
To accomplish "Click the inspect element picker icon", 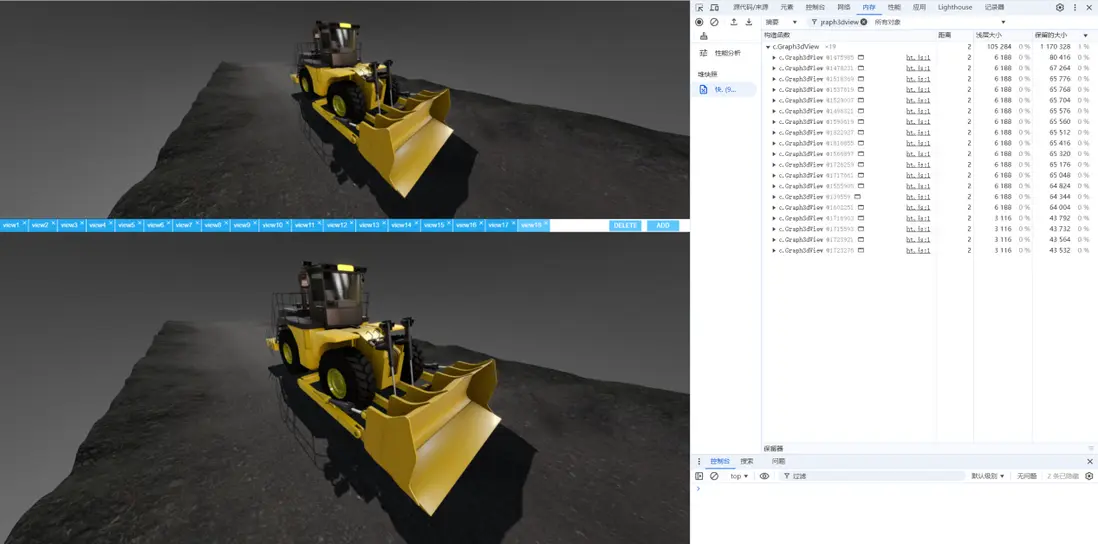I will click(700, 8).
